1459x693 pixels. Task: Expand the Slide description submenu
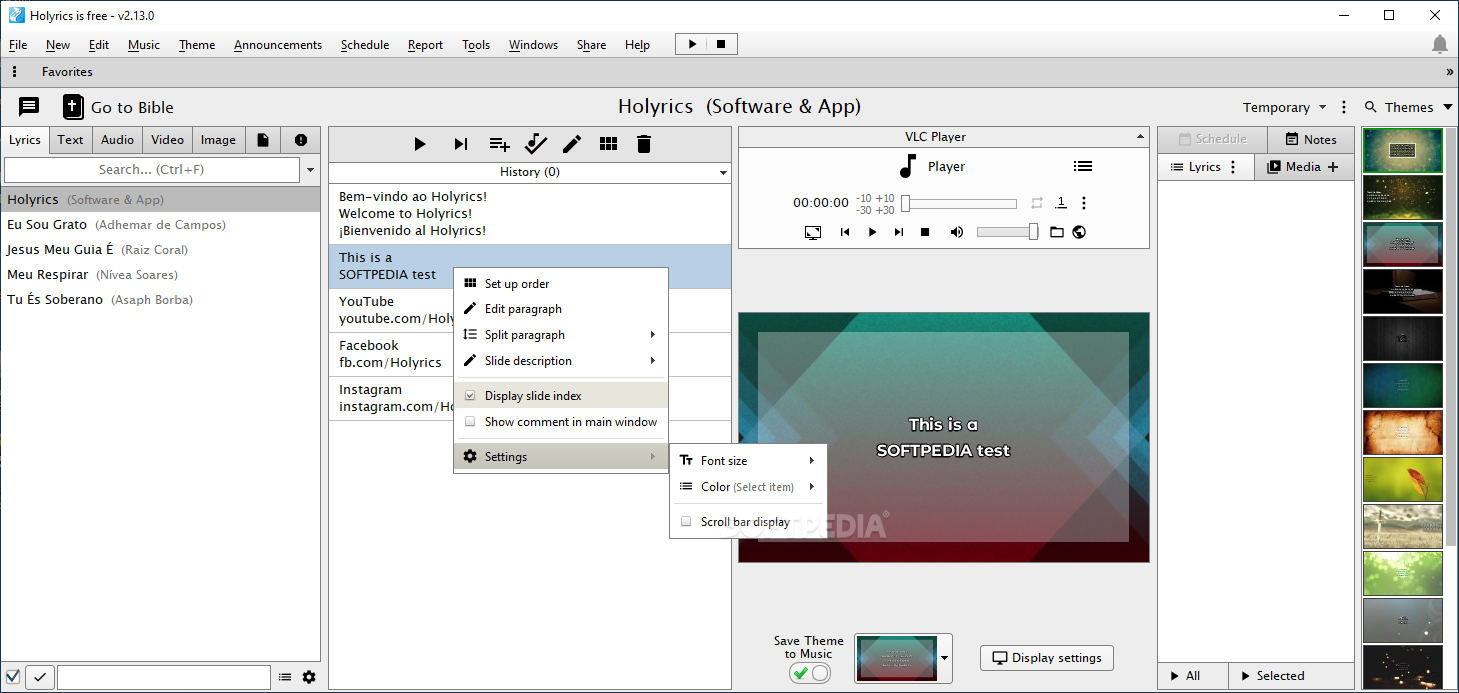561,360
